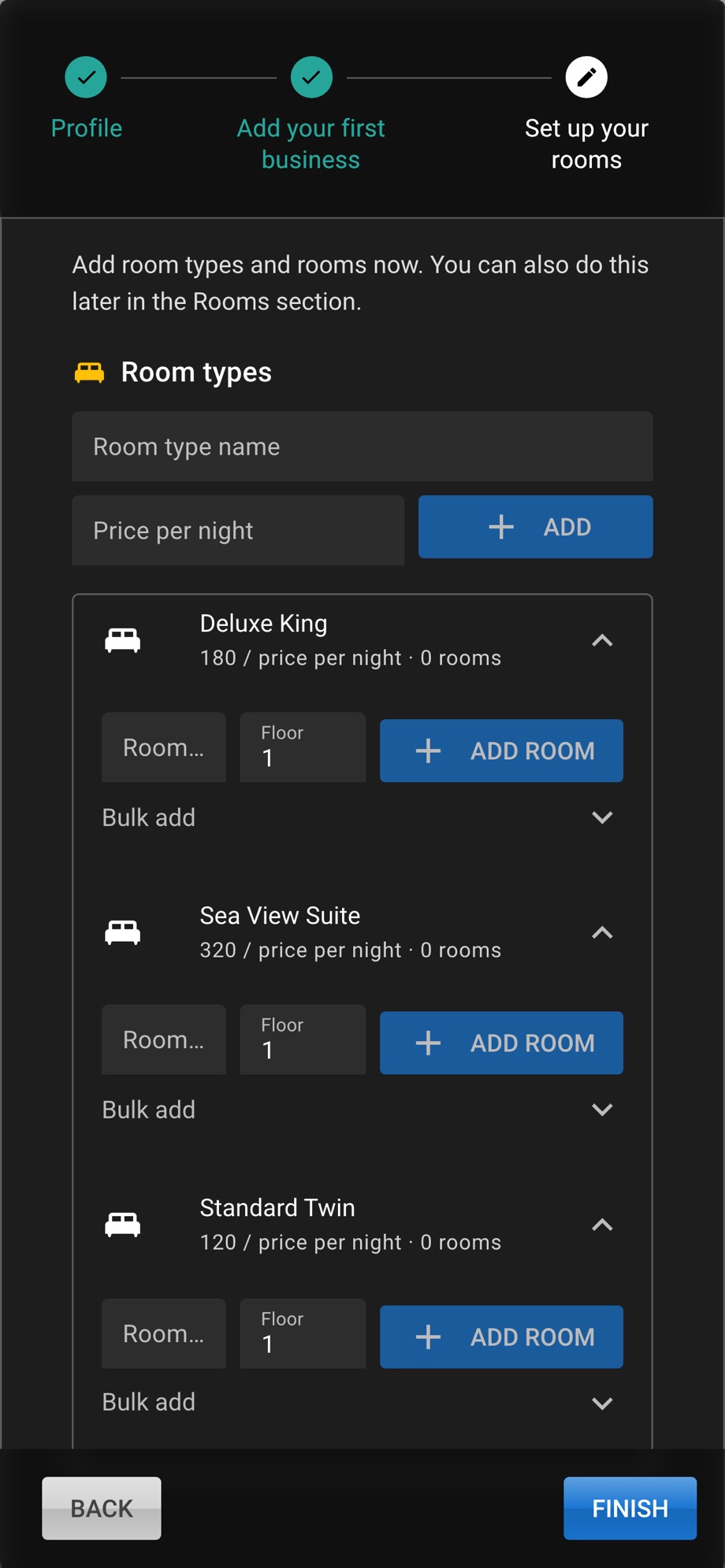Focus the Floor field for Standard Twin
This screenshot has width=725, height=1568.
click(303, 1333)
